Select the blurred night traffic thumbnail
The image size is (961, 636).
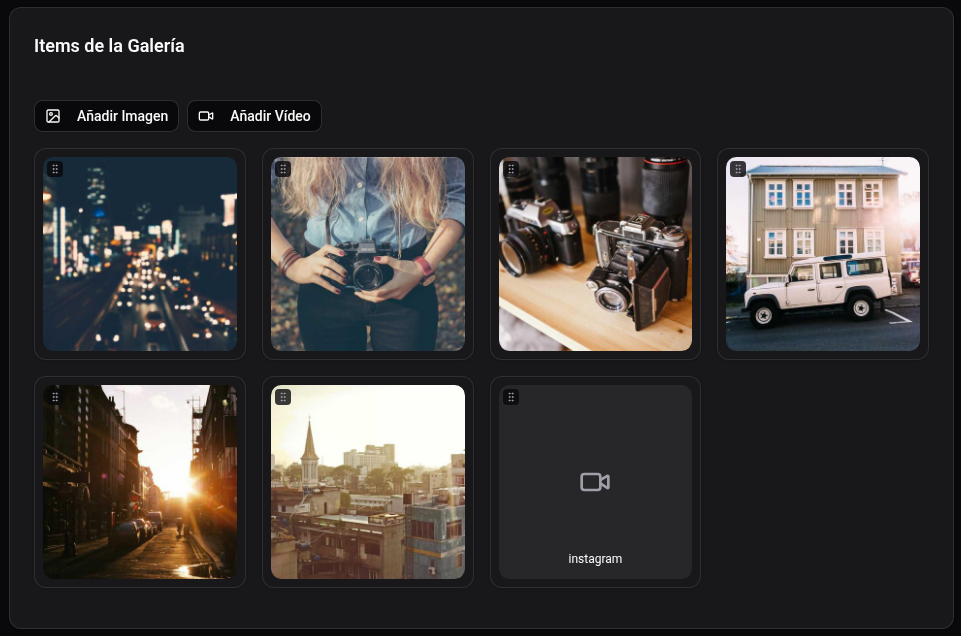coord(140,260)
